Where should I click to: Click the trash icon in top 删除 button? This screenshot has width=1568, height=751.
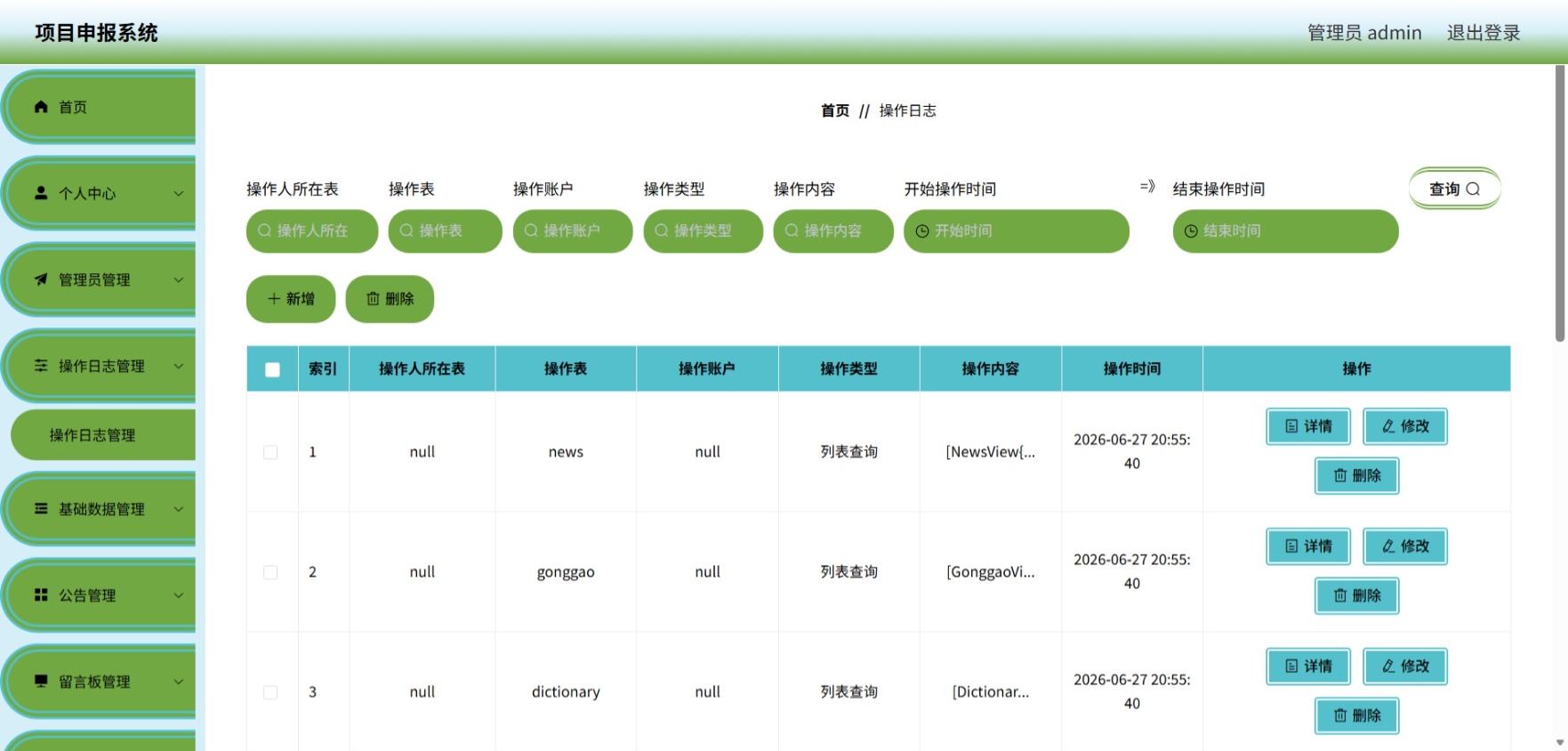coord(374,299)
